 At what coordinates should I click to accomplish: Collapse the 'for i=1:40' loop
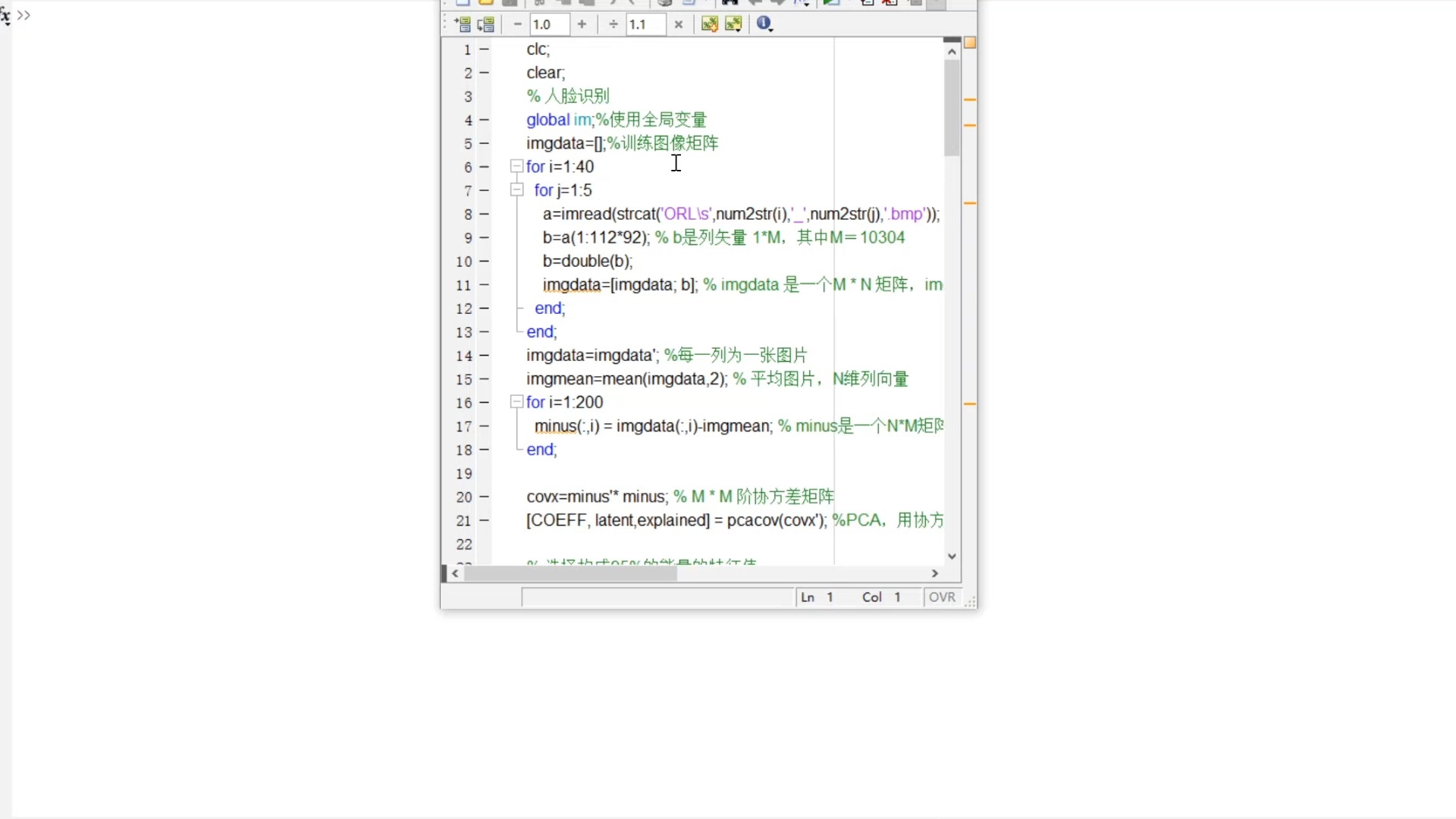(x=517, y=166)
